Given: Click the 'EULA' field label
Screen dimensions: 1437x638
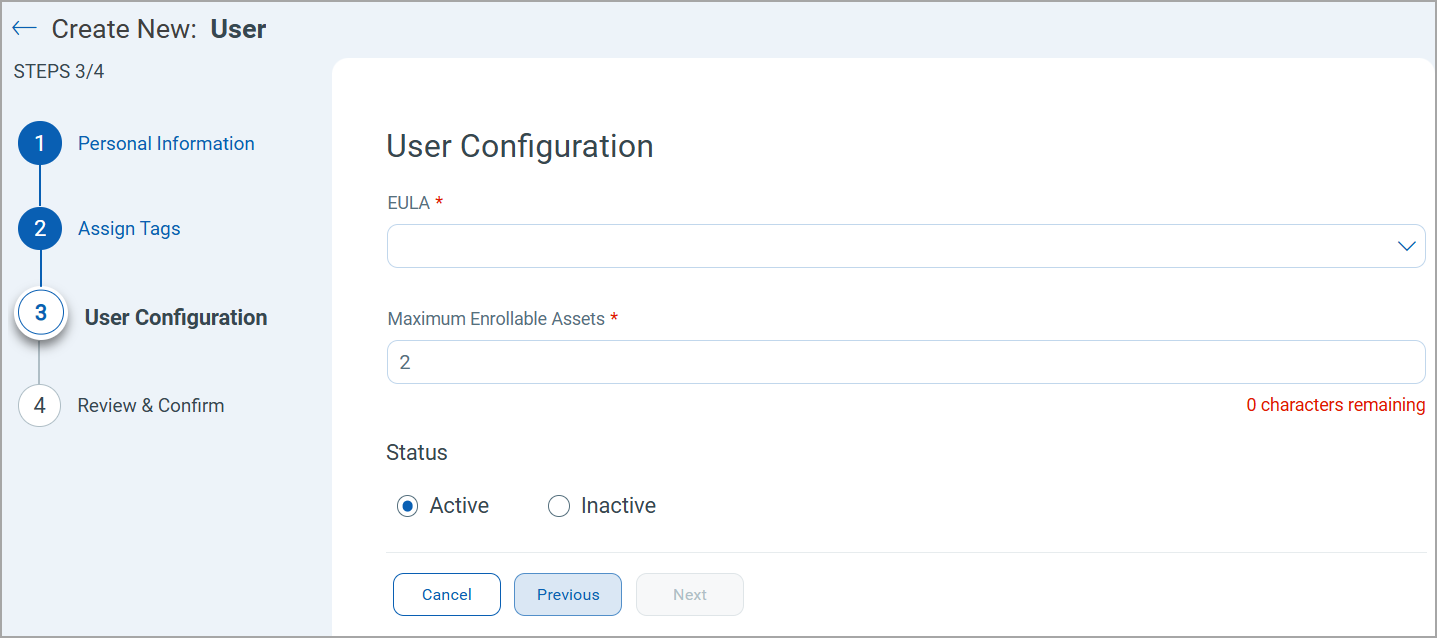Looking at the screenshot, I should click(408, 203).
